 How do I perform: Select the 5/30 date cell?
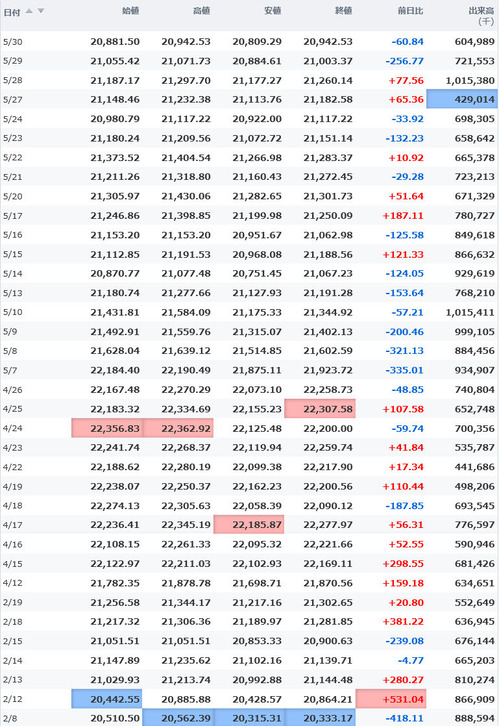point(12,42)
